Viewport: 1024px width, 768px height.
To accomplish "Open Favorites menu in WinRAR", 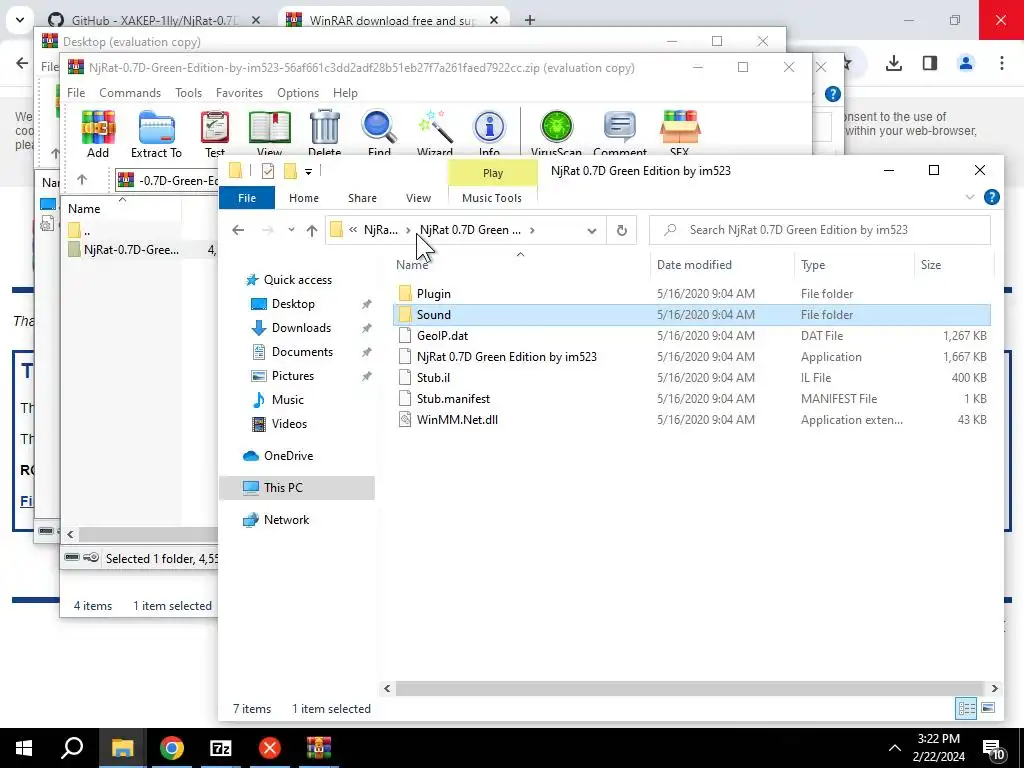I will point(239,93).
